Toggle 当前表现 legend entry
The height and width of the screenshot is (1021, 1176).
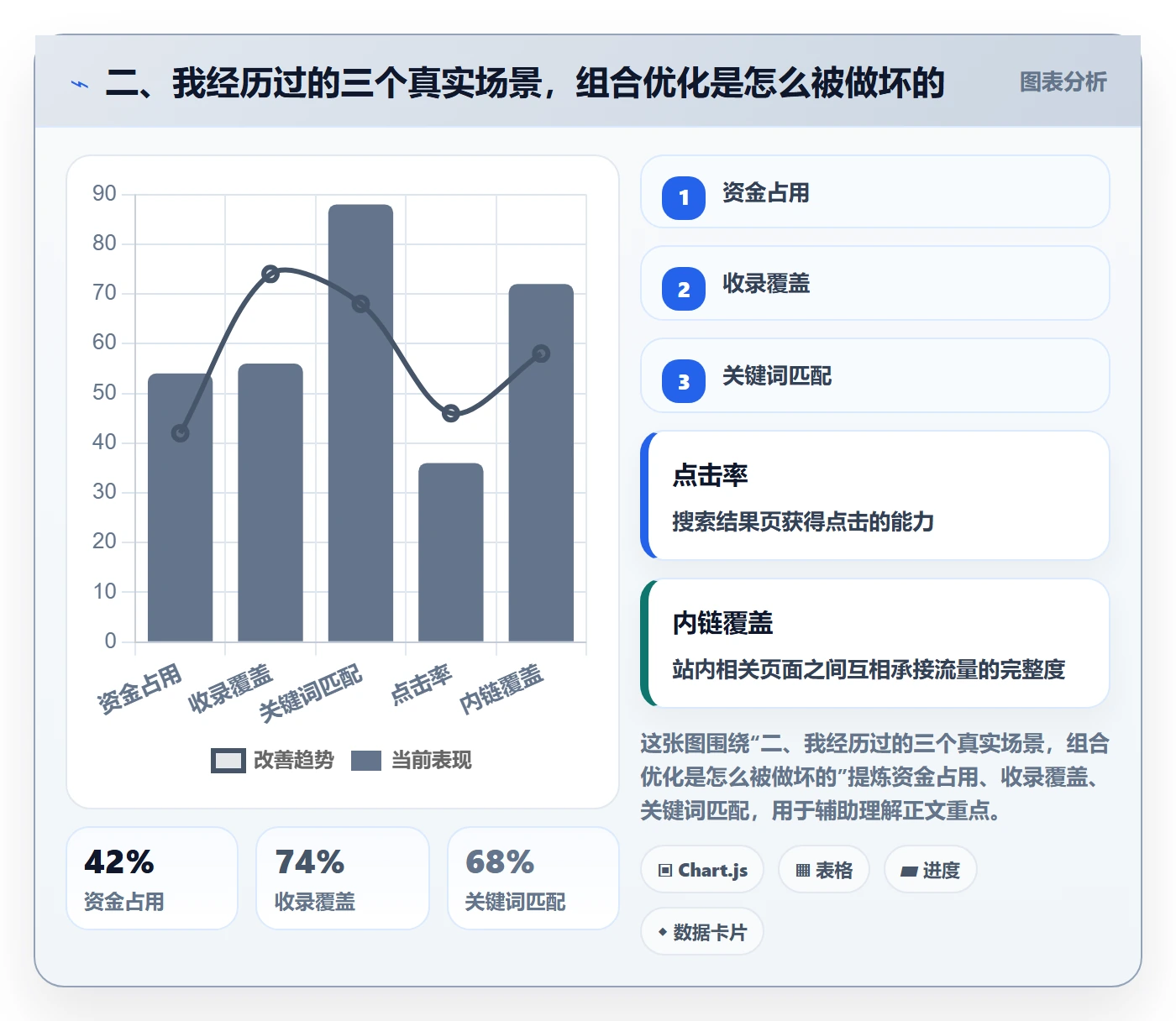coord(411,761)
